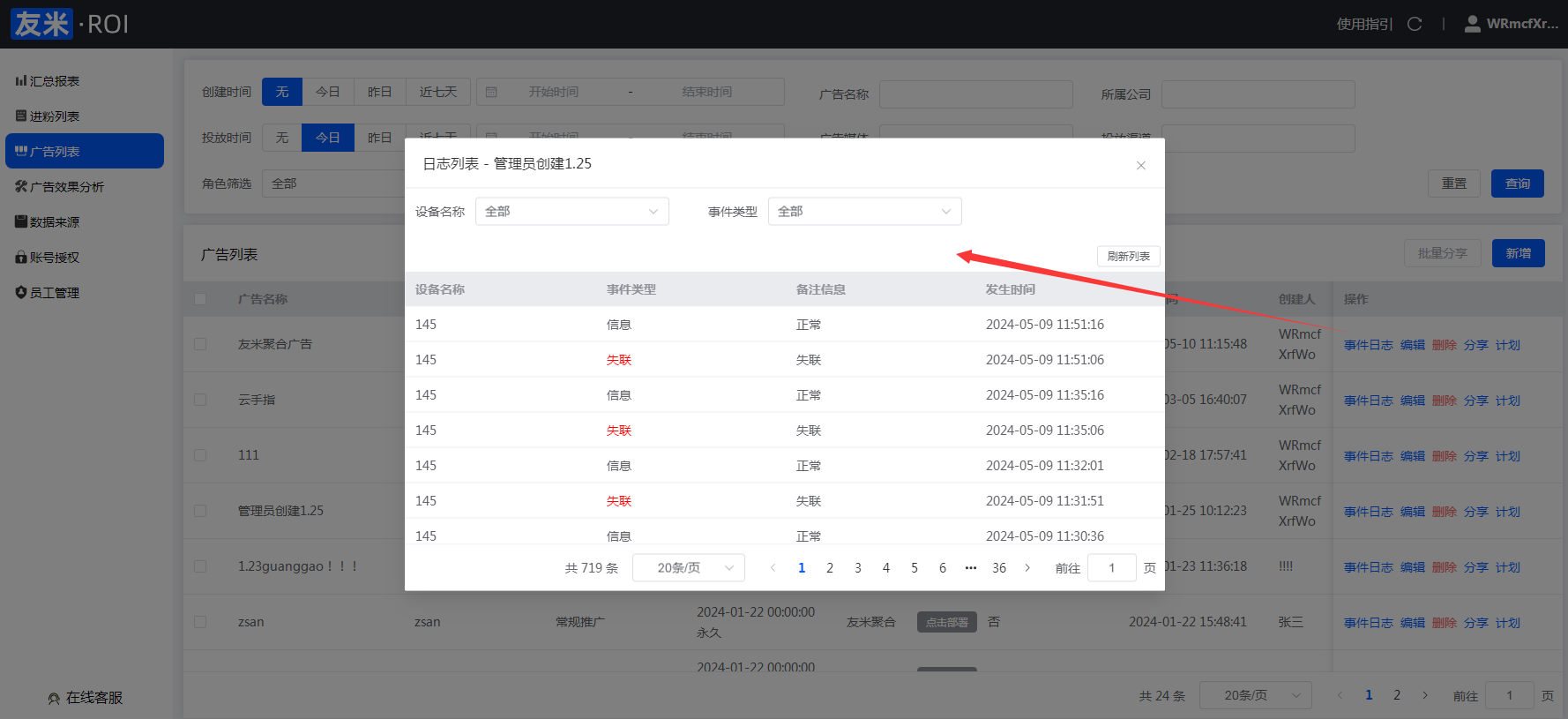1568x719 pixels.
Task: Click 事件日志 link for the zsan row
Action: 1368,623
